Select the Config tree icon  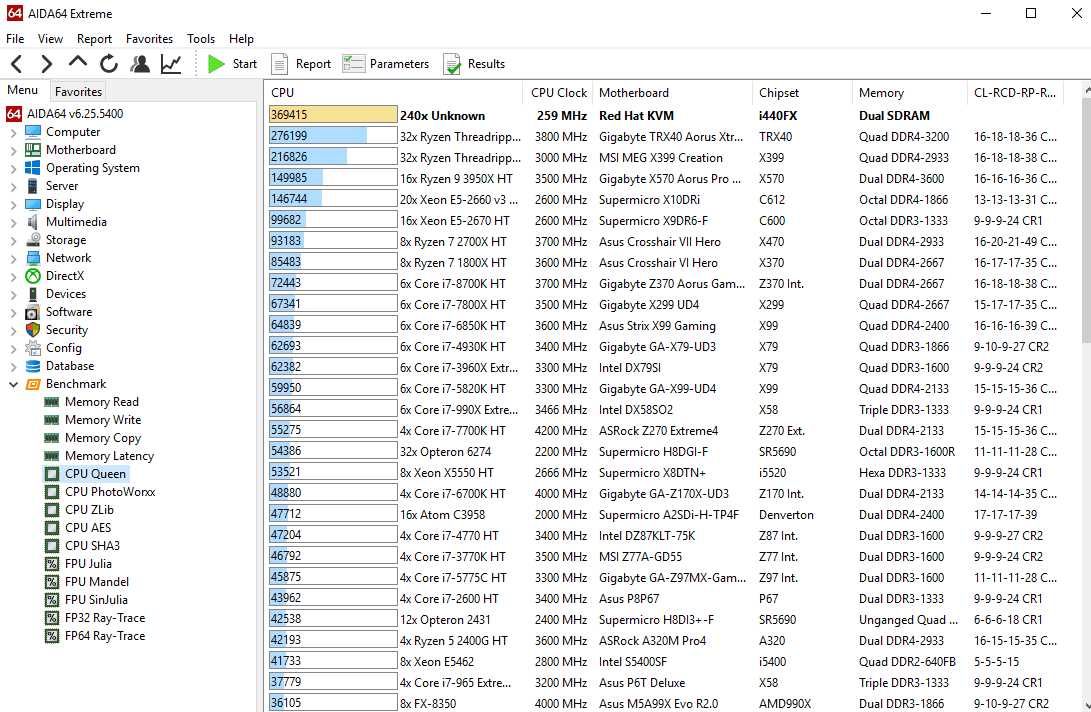click(33, 348)
